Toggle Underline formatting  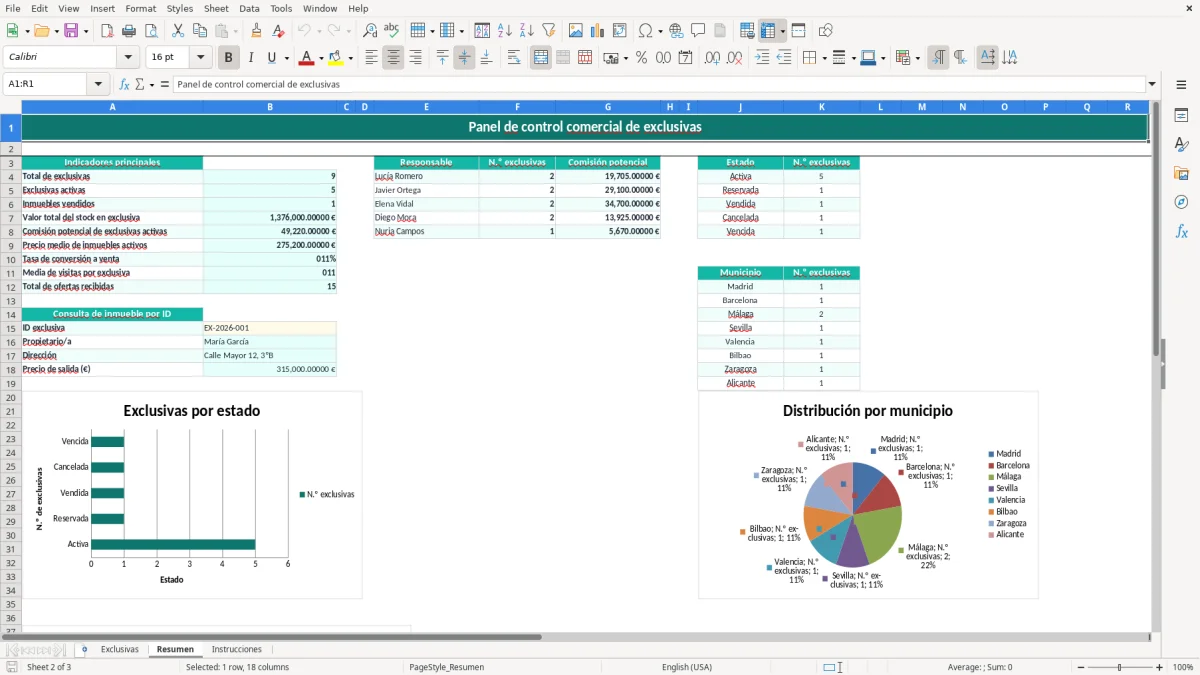coord(273,58)
